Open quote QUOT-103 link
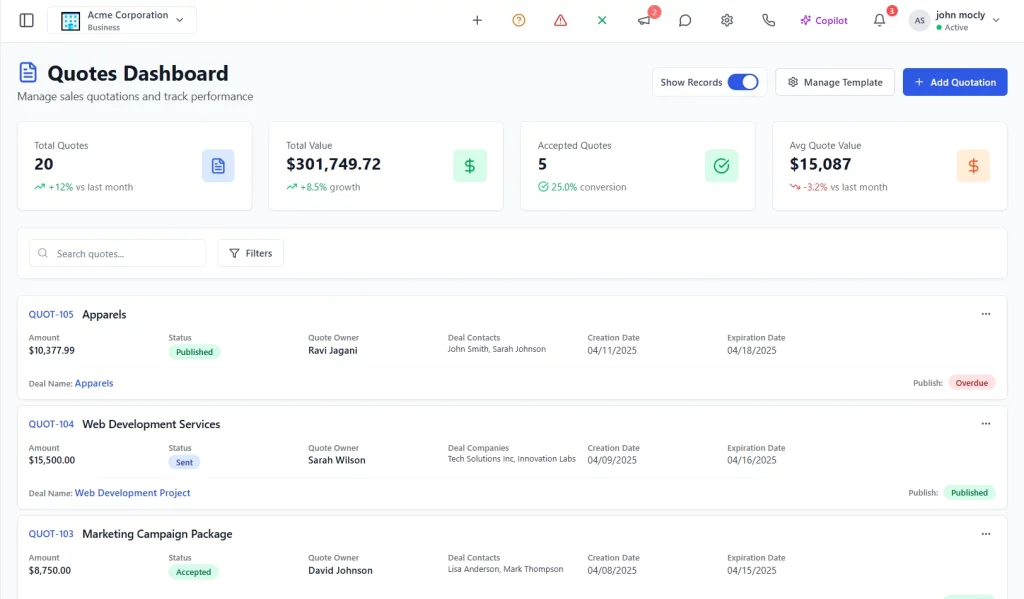Image resolution: width=1024 pixels, height=599 pixels. tap(51, 534)
